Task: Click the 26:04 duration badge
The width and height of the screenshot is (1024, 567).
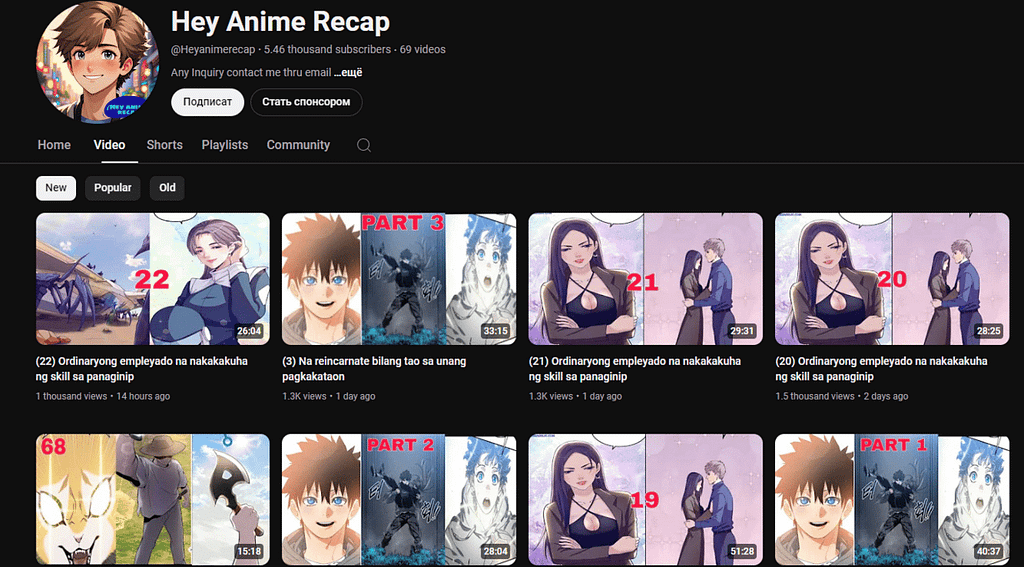Action: coord(249,331)
